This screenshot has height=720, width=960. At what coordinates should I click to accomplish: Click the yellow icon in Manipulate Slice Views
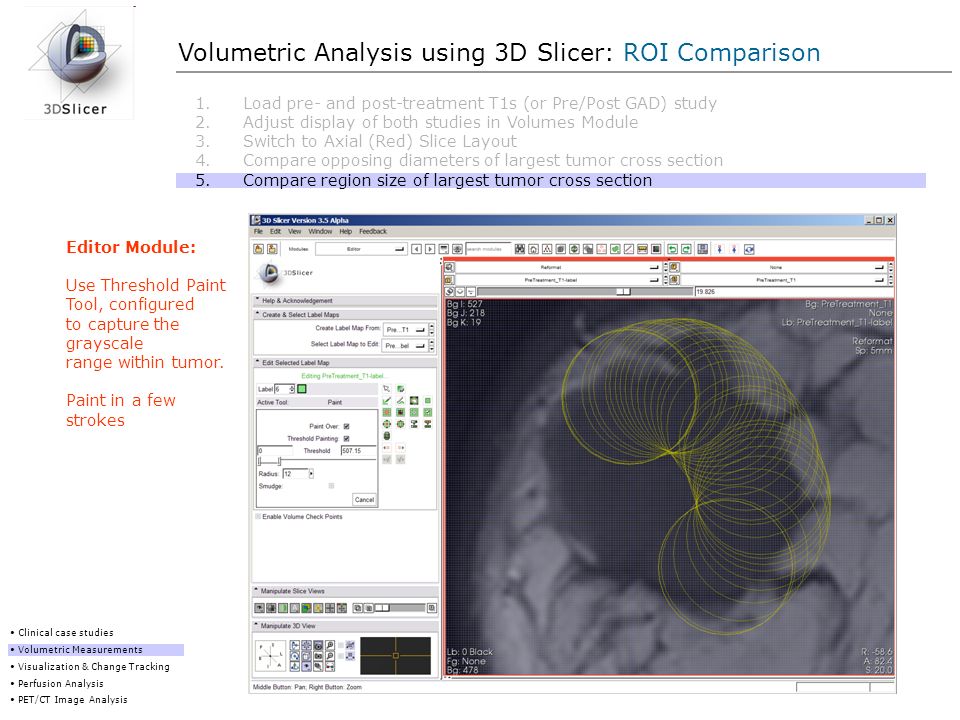point(318,608)
